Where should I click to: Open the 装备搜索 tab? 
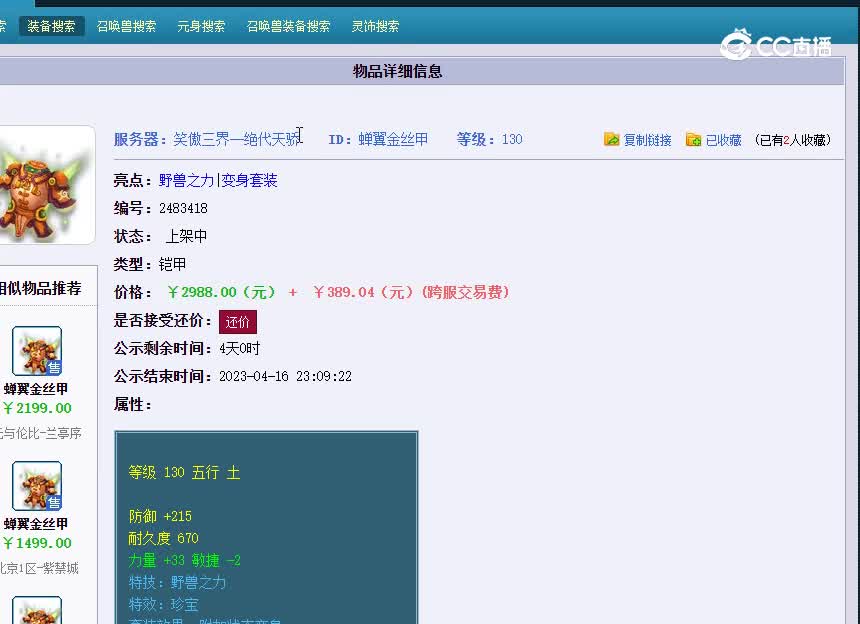coord(51,26)
